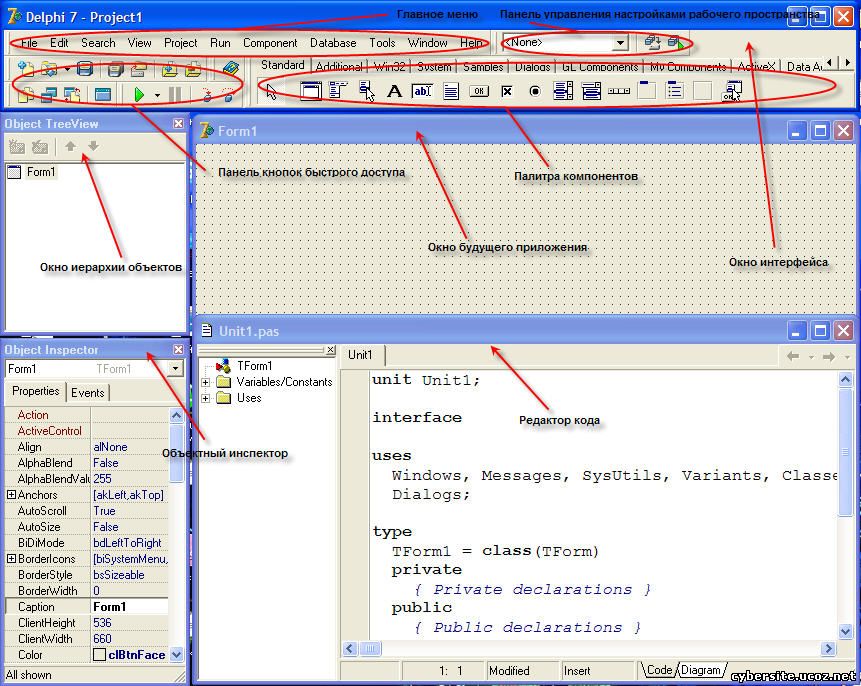This screenshot has height=686, width=861.
Task: Open the Form1 TForm1 object selector dropdown
Action: [x=175, y=368]
